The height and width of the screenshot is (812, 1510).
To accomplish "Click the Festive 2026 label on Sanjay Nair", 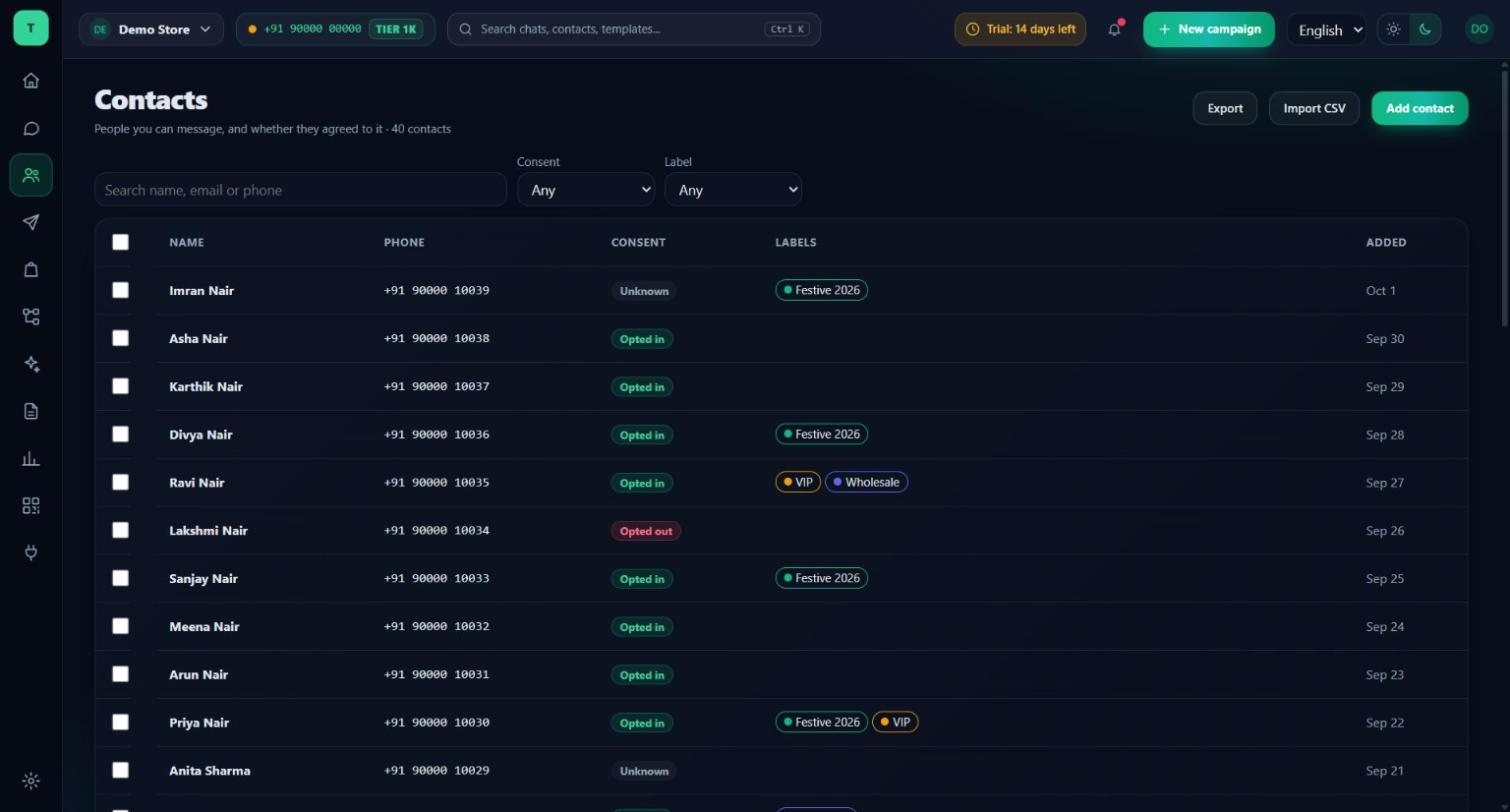I will [x=821, y=578].
